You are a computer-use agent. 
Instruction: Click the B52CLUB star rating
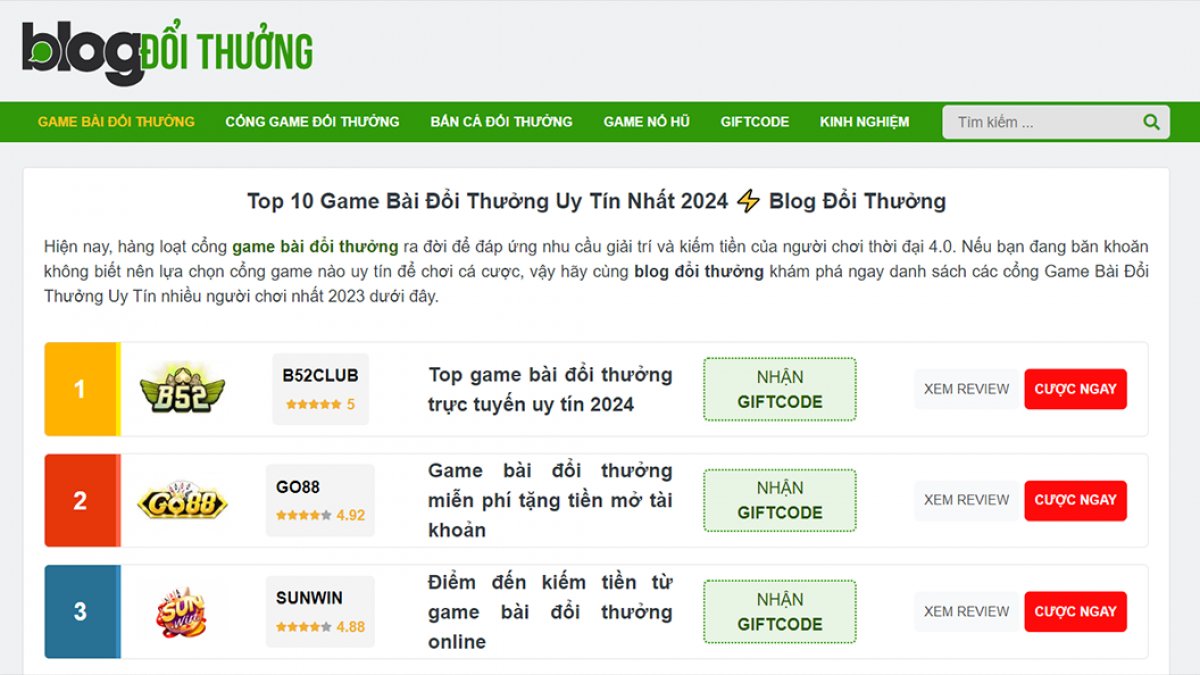(x=320, y=405)
